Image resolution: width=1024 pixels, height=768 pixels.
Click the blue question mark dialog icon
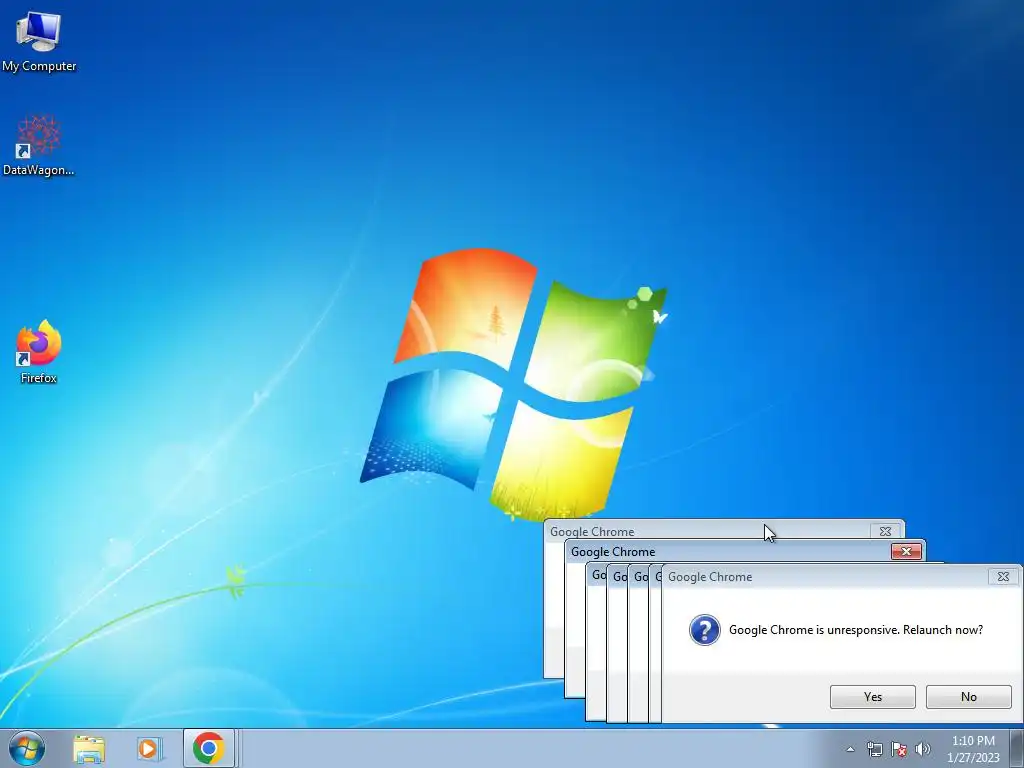click(x=705, y=630)
